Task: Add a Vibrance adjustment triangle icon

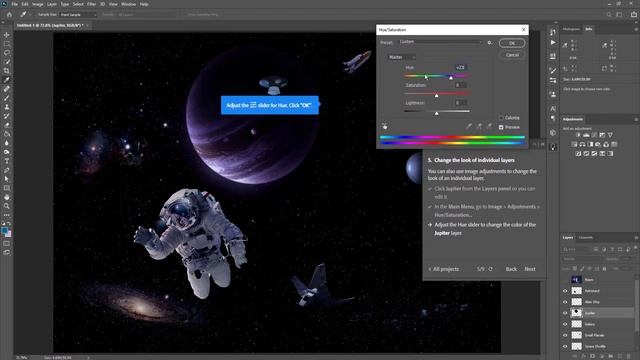Action: pos(610,135)
